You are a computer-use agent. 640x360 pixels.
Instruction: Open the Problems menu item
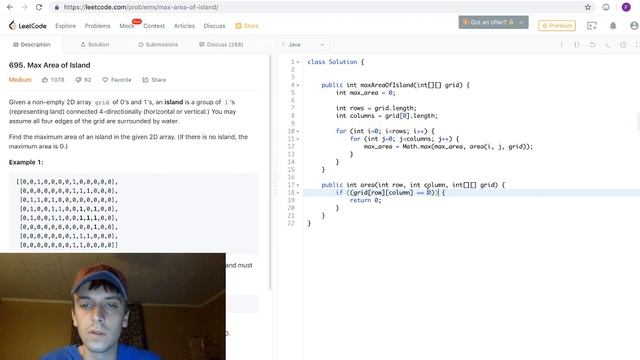click(x=98, y=26)
